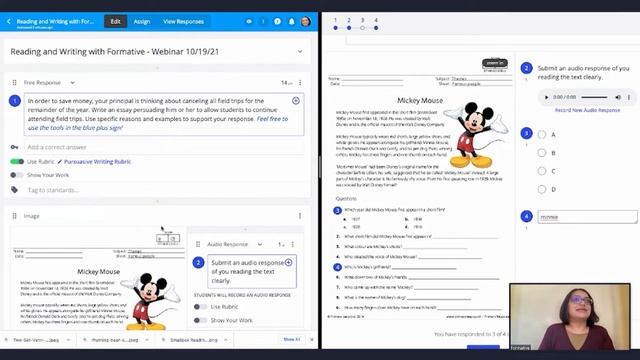
Task: Select answer option B
Action: pos(542,153)
